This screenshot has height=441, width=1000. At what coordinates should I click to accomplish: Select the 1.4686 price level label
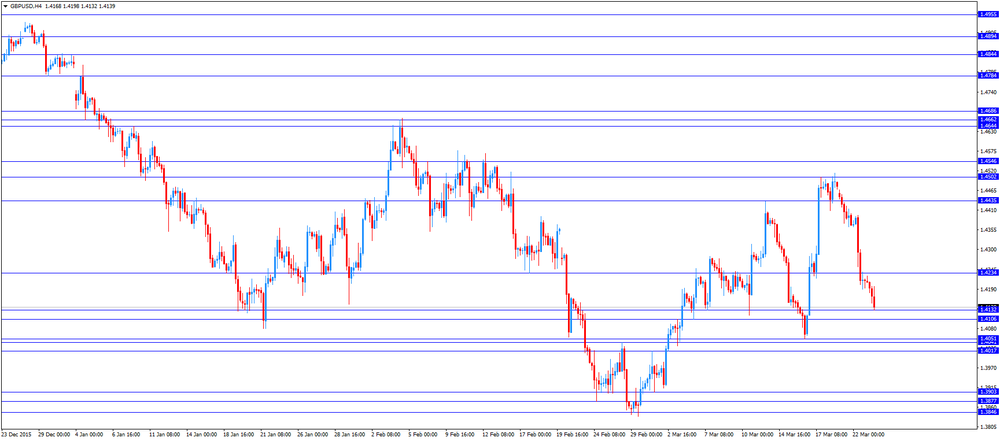[987, 112]
